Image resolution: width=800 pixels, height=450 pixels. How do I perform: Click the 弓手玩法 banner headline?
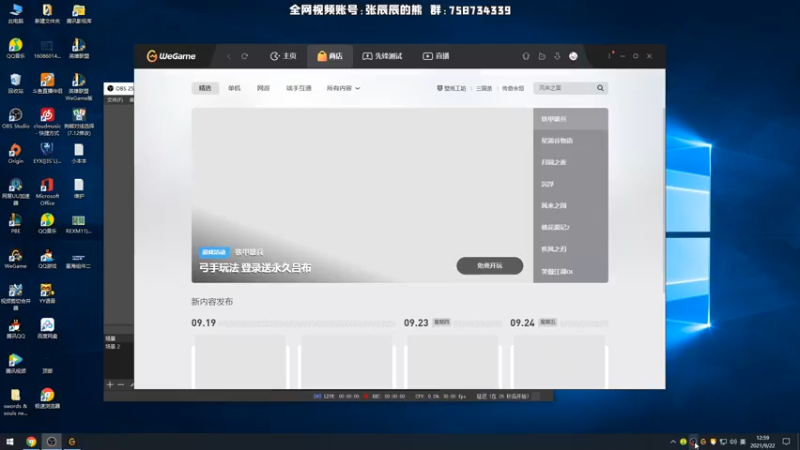(255, 268)
